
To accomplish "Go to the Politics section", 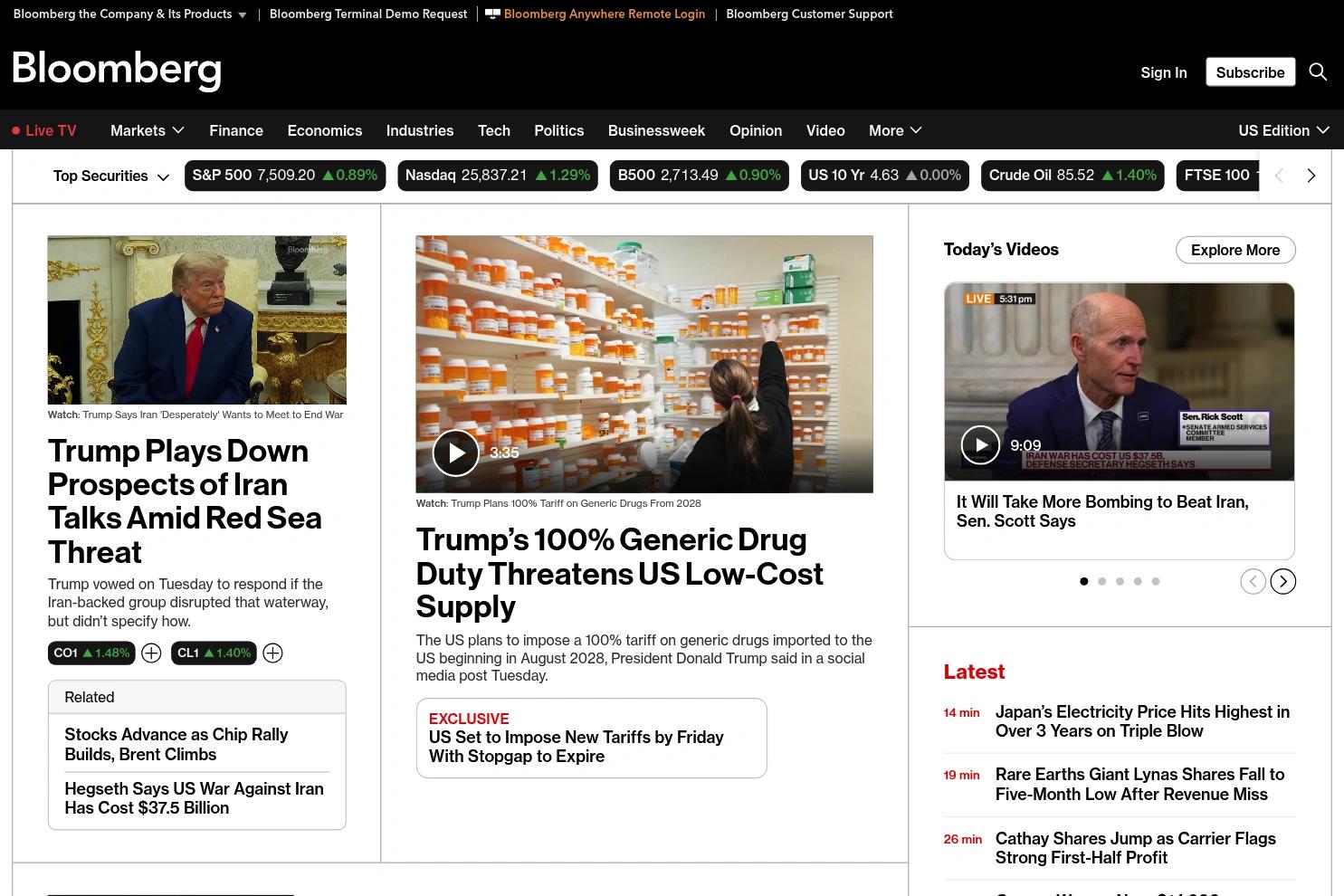I will (x=559, y=130).
